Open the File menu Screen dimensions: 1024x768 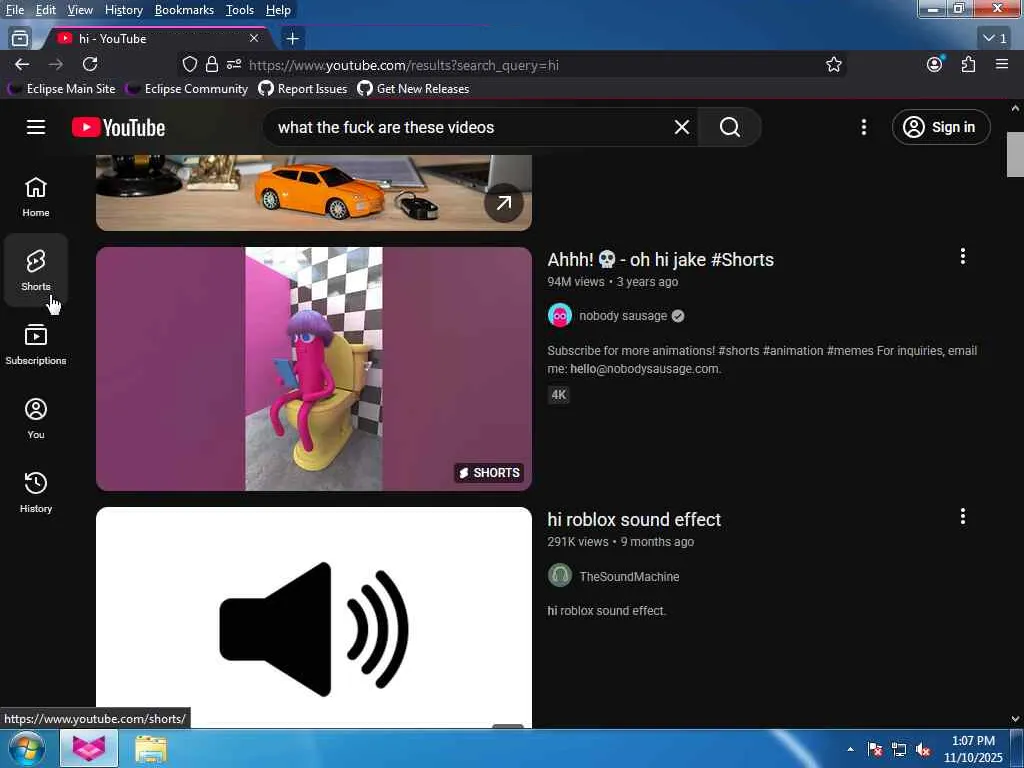pos(15,10)
